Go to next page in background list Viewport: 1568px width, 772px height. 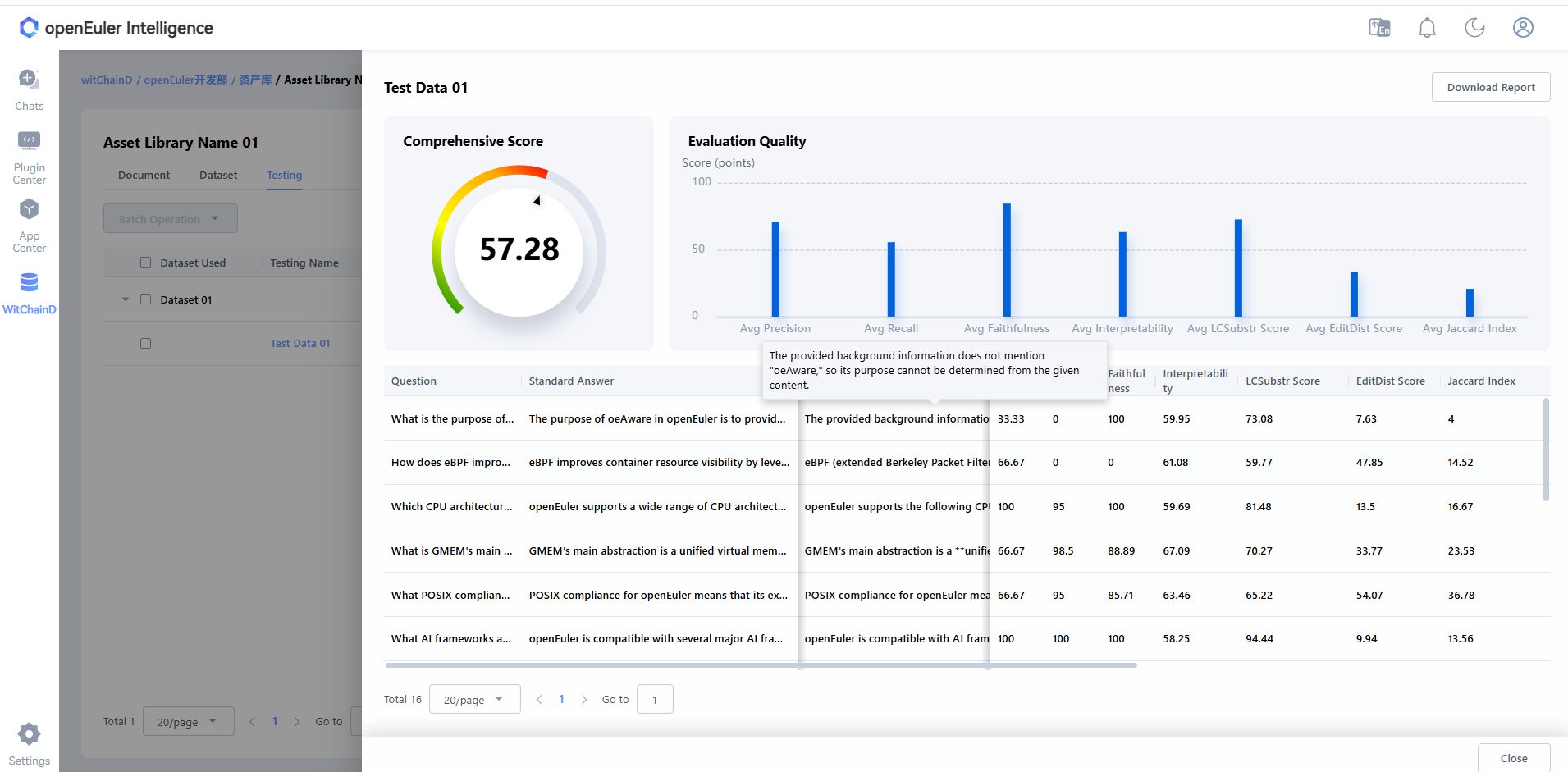point(297,722)
